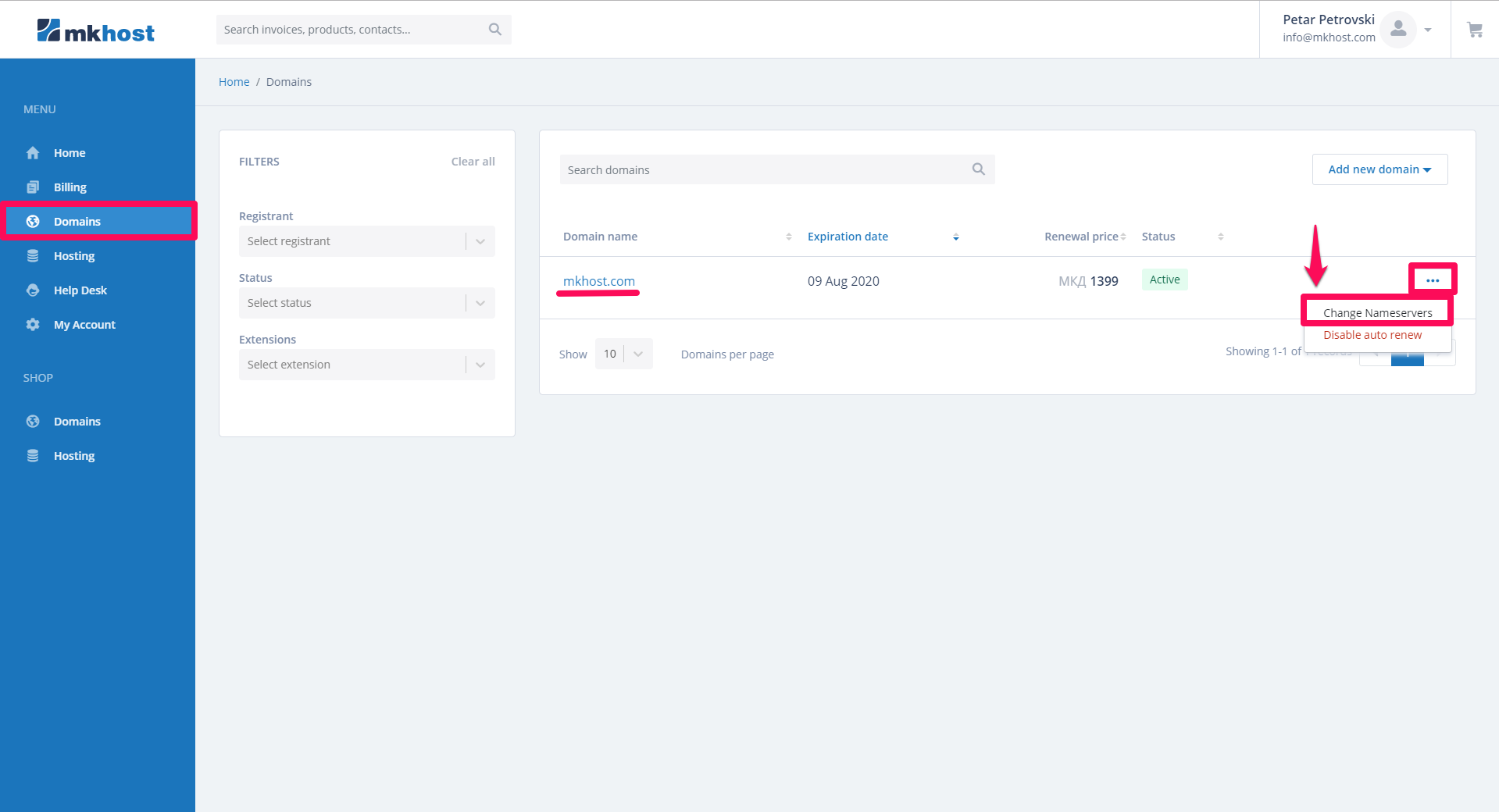The height and width of the screenshot is (812, 1499).
Task: Sort by Expiration date column
Action: [848, 237]
